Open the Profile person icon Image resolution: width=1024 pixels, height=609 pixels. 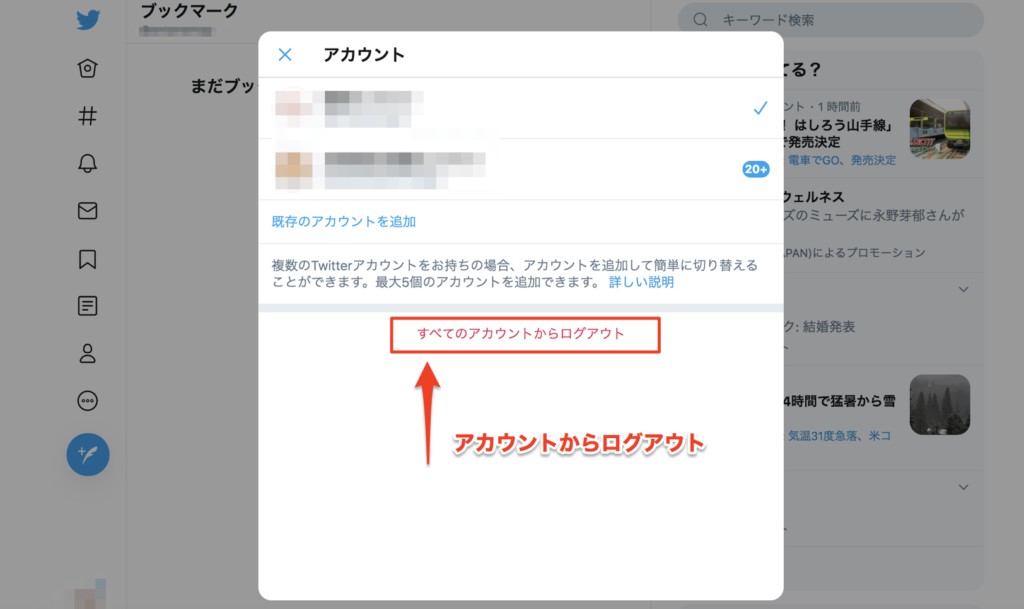88,353
